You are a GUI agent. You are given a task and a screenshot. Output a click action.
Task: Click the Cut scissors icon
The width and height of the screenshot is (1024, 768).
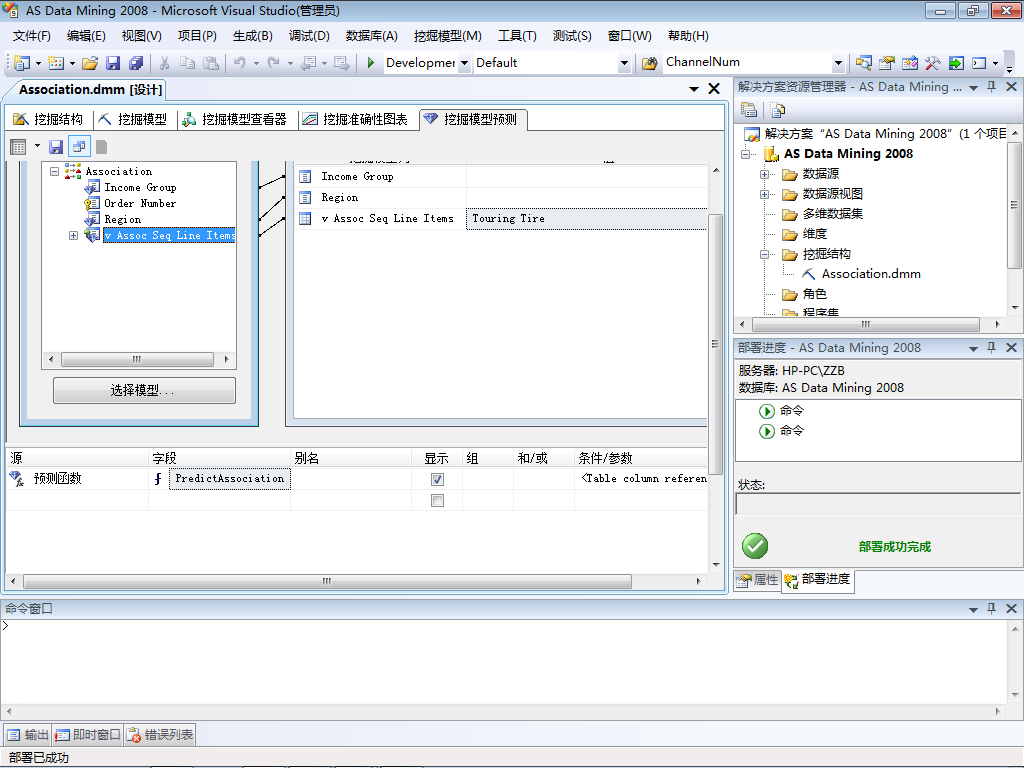coord(165,63)
